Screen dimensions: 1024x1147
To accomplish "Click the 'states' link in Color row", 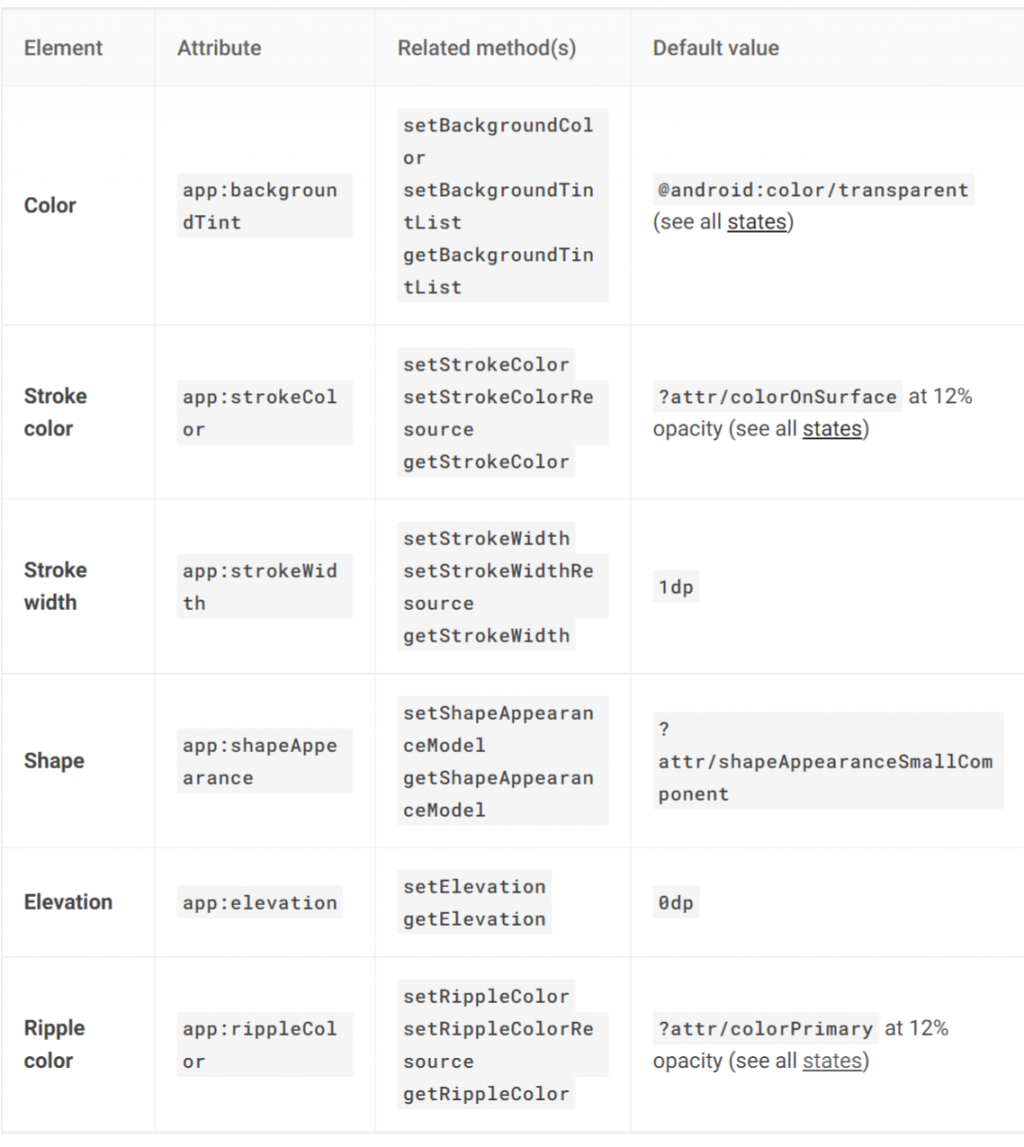I will click(756, 222).
